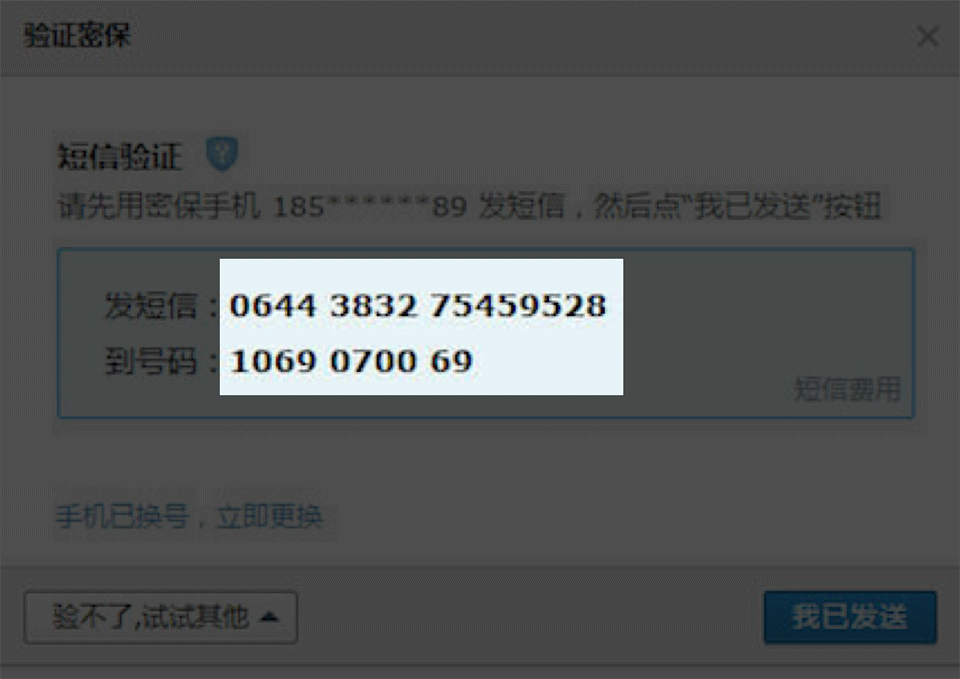
Task: Close the 验证密保 dialog with X
Action: click(x=928, y=36)
